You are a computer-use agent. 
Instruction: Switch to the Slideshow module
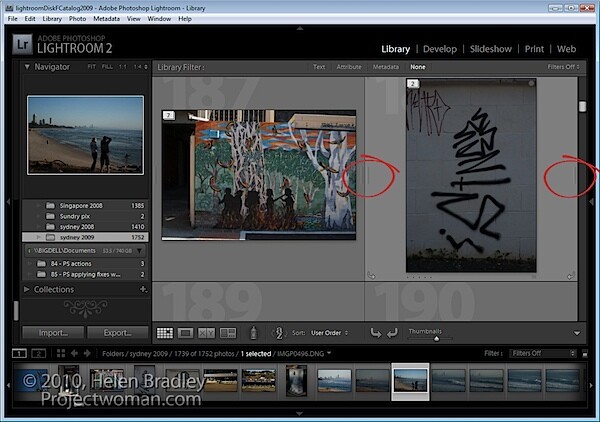pos(491,49)
